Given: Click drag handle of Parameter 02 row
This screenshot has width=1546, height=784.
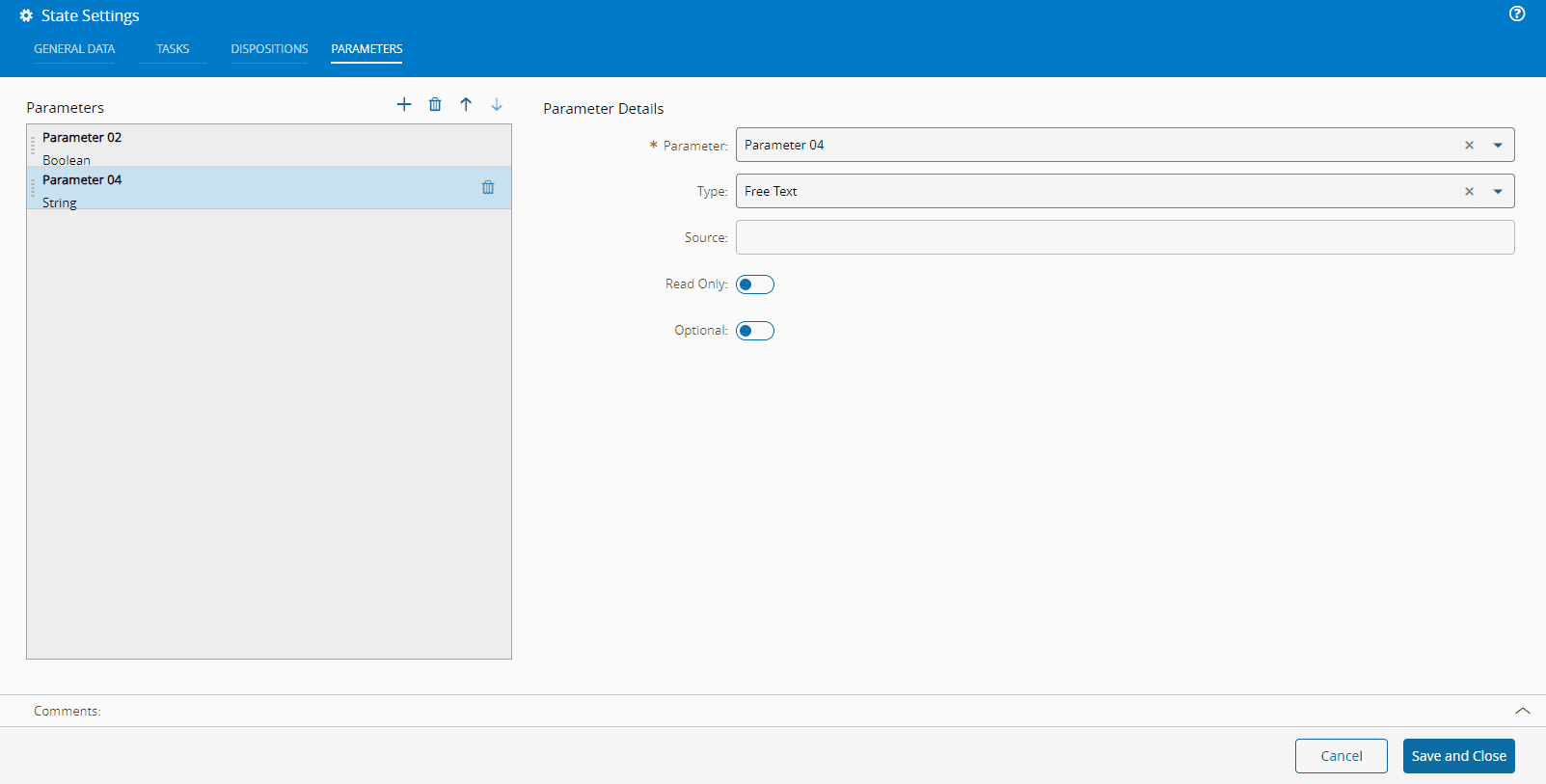Looking at the screenshot, I should (x=33, y=146).
